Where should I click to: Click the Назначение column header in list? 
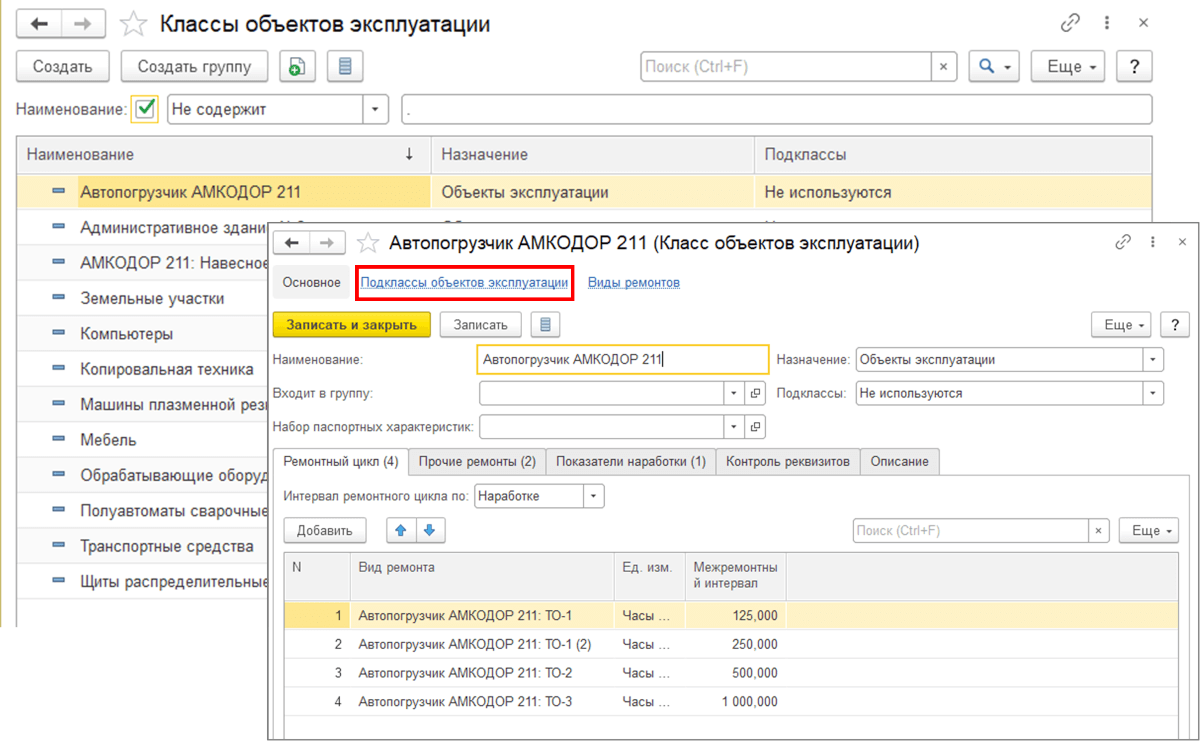(x=592, y=155)
